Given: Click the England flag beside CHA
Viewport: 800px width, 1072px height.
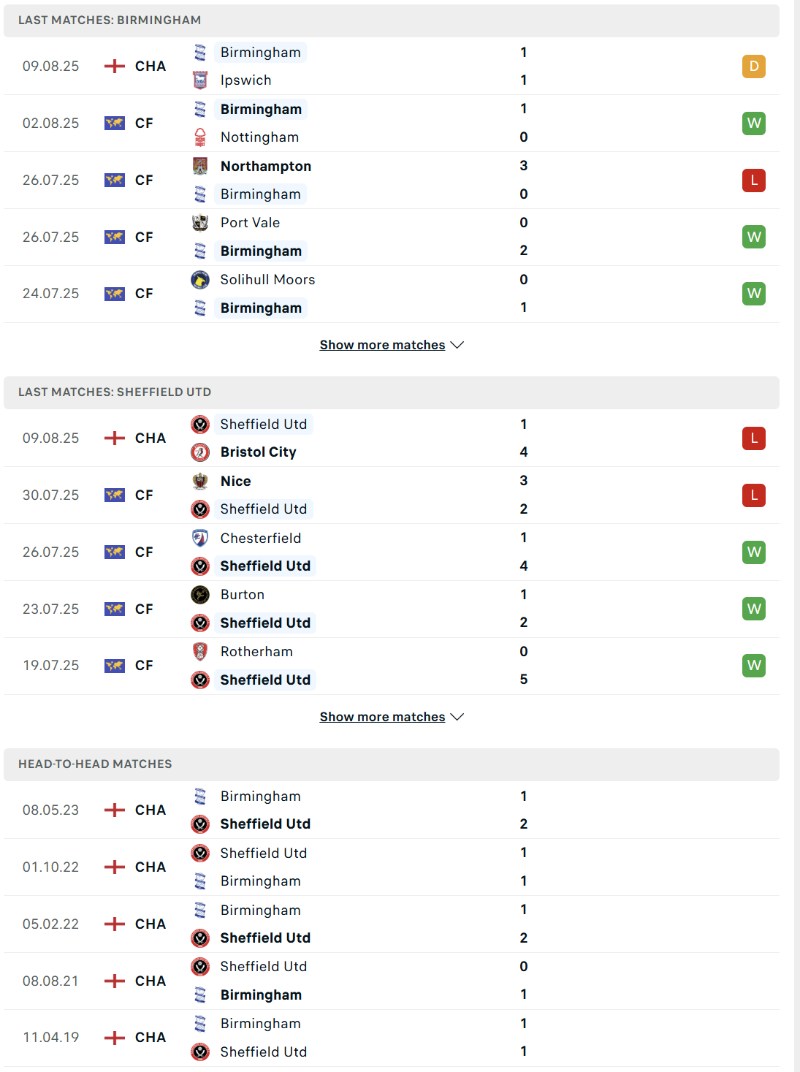Looking at the screenshot, I should 113,66.
